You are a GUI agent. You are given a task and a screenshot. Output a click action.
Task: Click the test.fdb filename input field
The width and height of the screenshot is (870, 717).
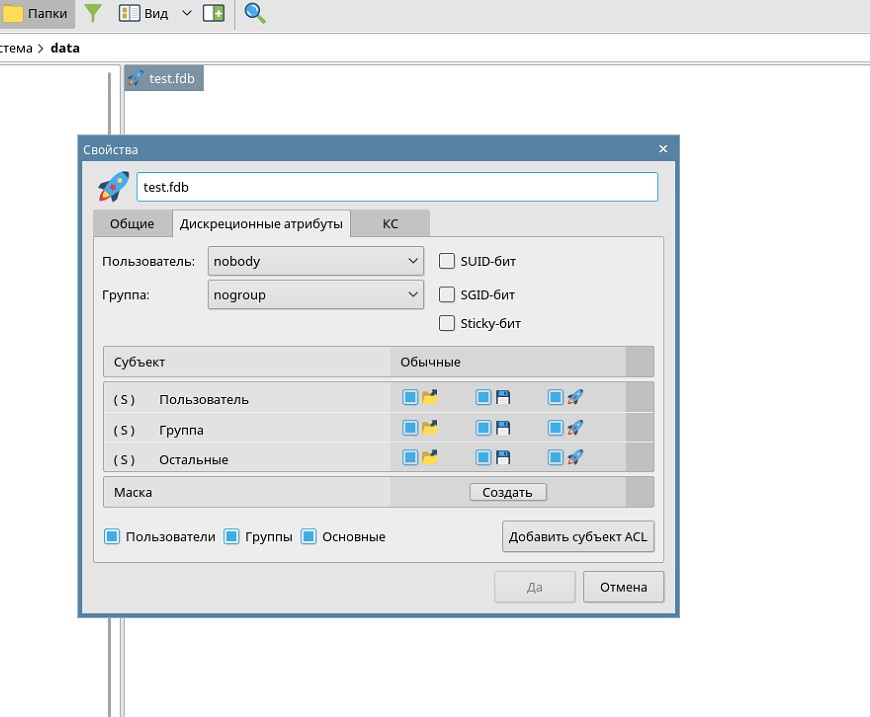(397, 187)
